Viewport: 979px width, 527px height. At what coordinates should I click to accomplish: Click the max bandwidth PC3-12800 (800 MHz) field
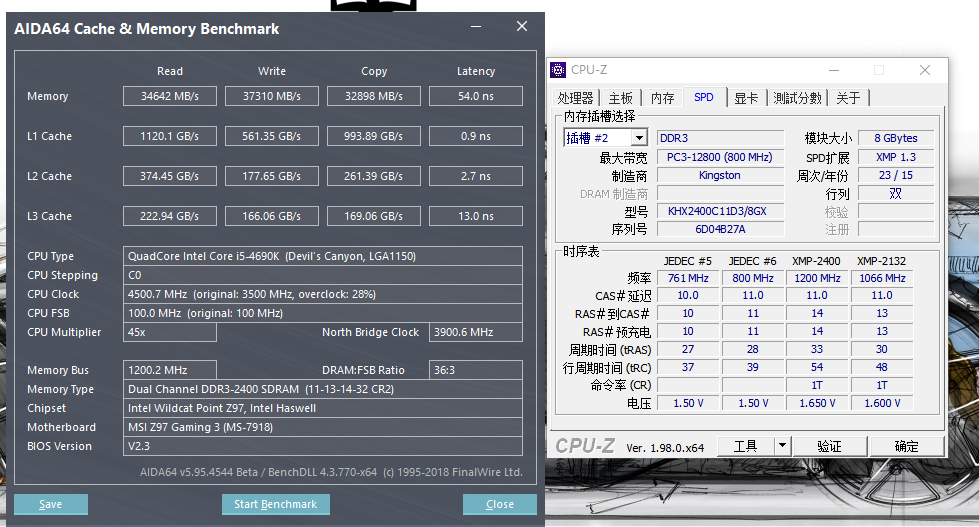(x=721, y=157)
